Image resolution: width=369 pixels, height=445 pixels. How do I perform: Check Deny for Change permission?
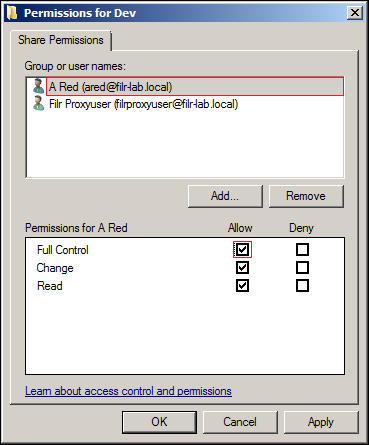[302, 268]
